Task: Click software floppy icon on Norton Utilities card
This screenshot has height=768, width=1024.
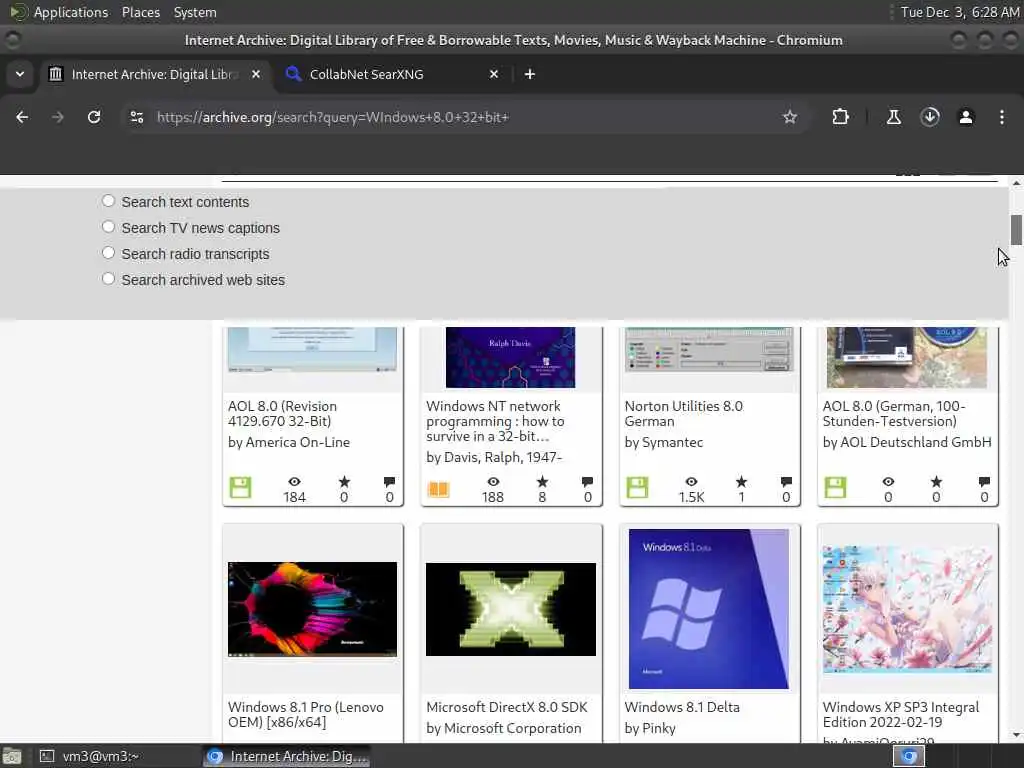Action: (x=637, y=487)
